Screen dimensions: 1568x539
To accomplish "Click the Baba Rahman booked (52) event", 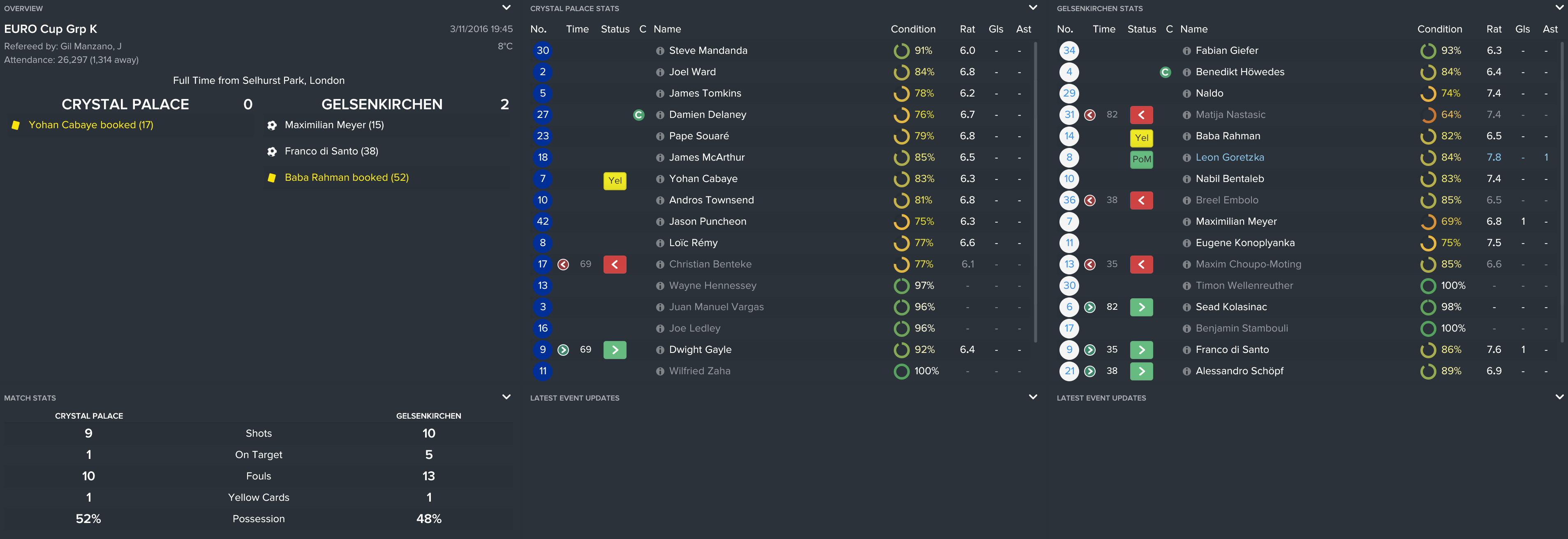I will tap(346, 177).
